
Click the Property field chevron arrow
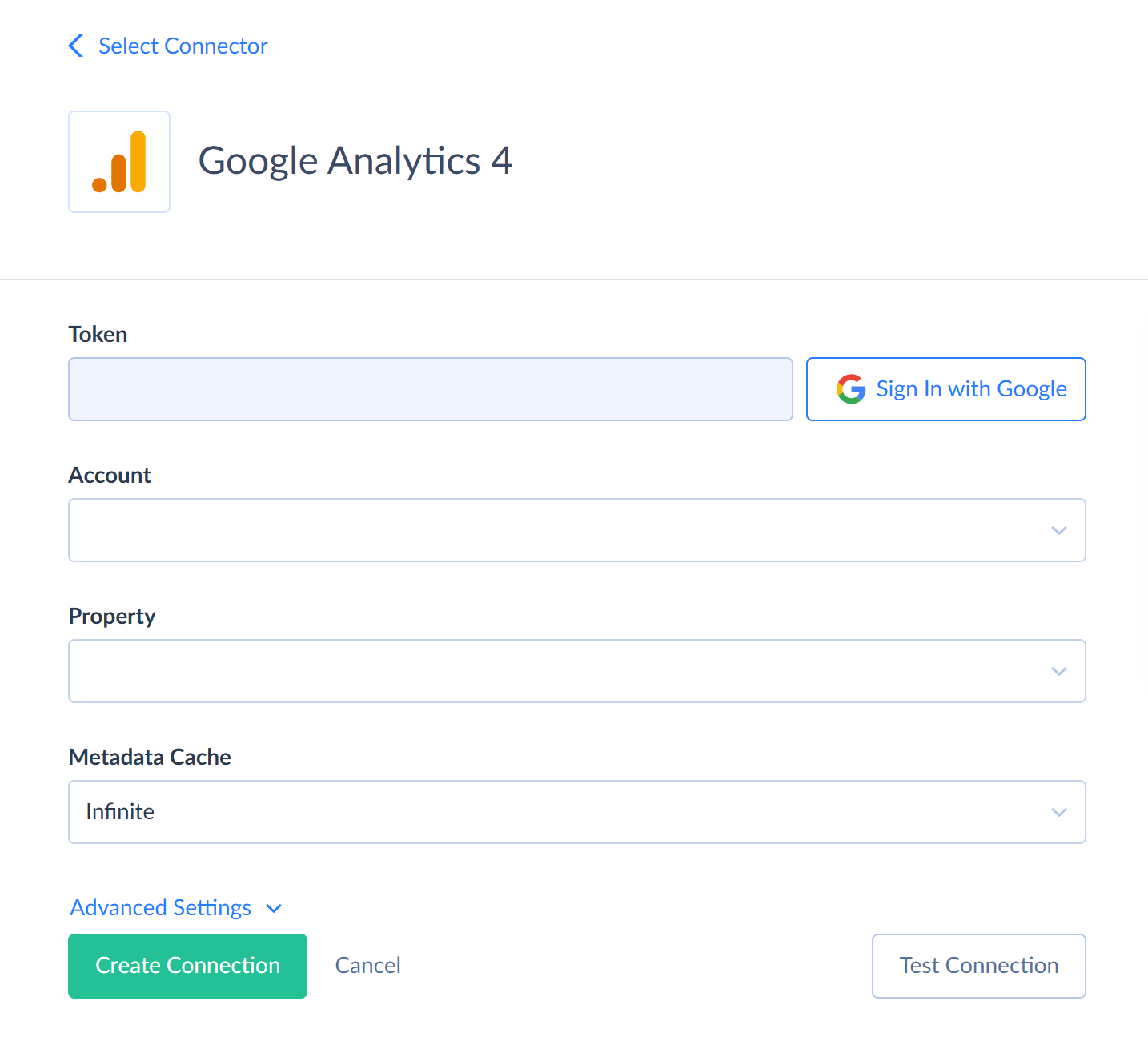(1059, 671)
